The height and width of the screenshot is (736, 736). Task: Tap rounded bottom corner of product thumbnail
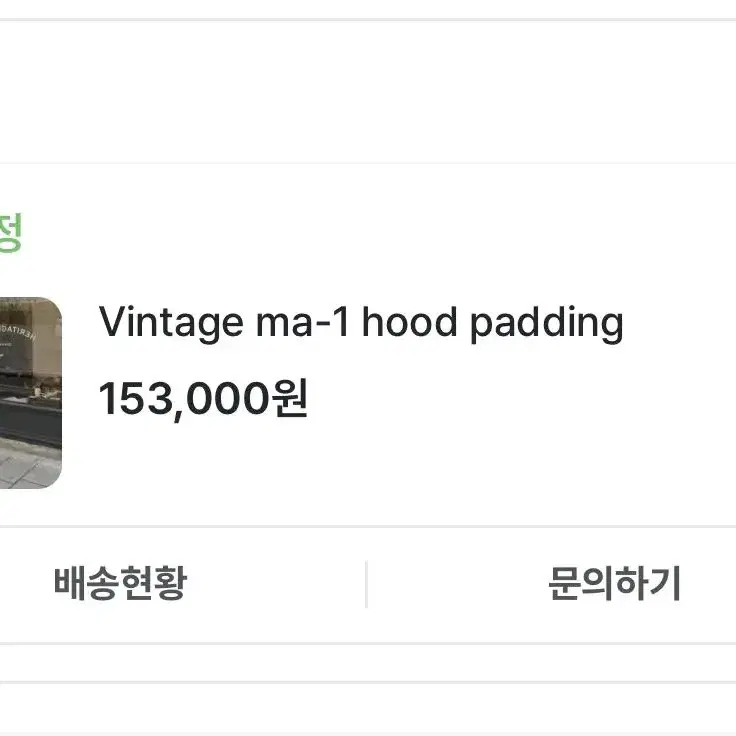pos(51,478)
